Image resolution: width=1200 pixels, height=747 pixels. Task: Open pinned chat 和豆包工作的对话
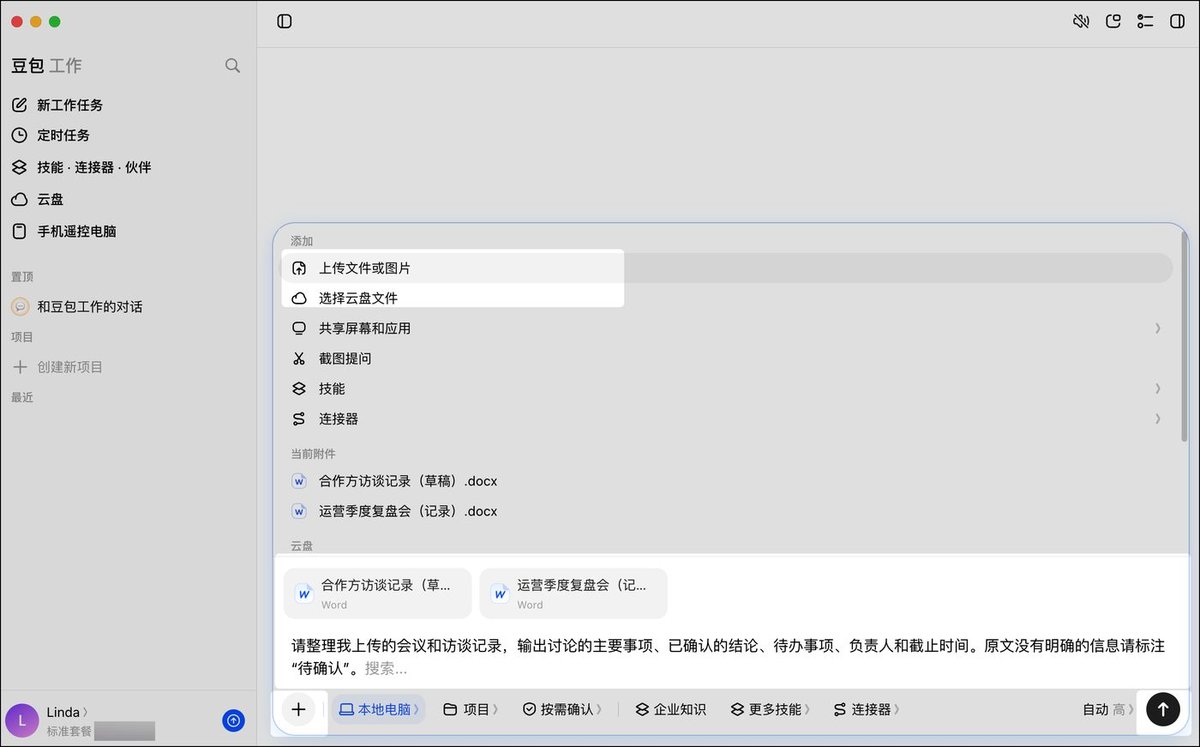[128, 307]
